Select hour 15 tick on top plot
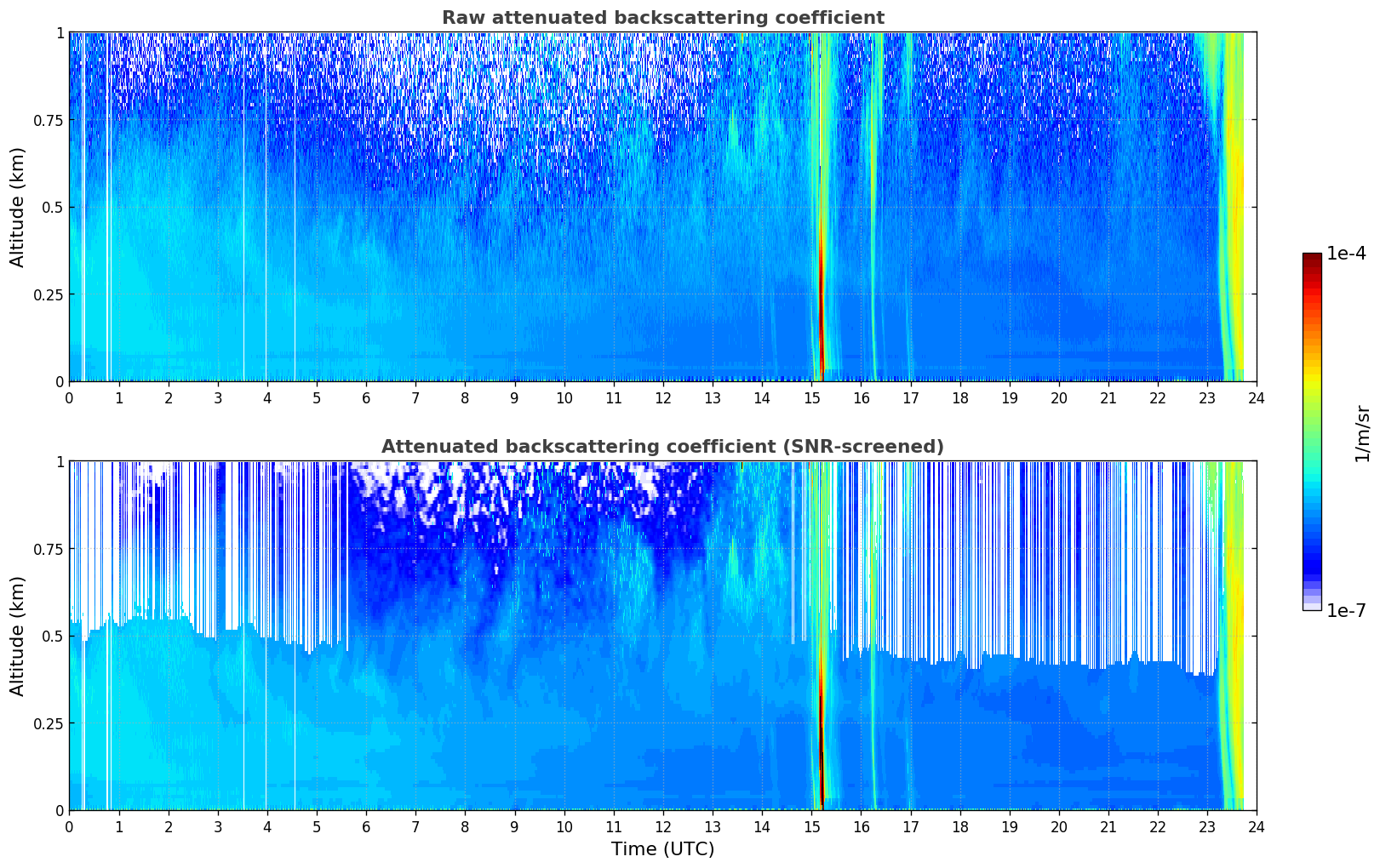The width and height of the screenshot is (1380, 868). (811, 397)
